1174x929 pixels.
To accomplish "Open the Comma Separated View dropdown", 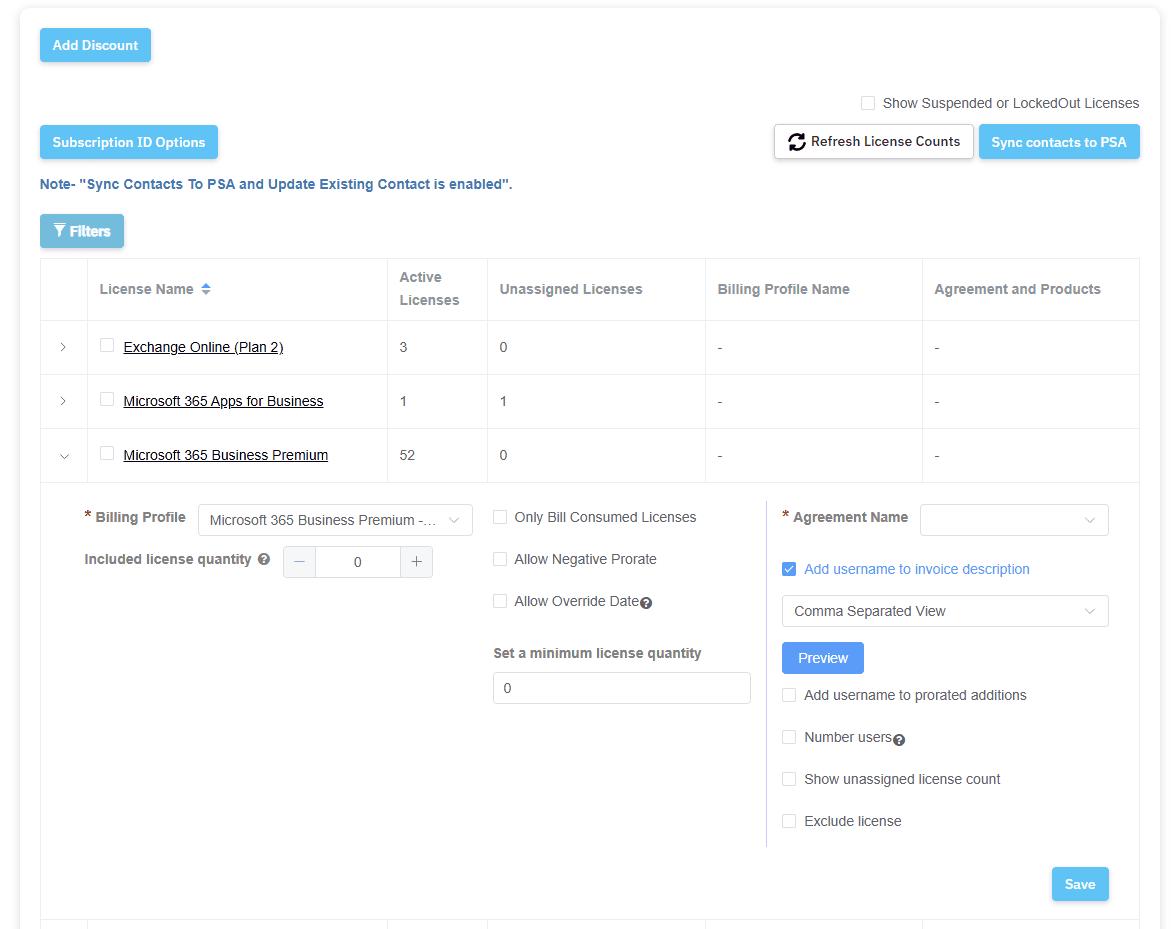I will tap(944, 611).
